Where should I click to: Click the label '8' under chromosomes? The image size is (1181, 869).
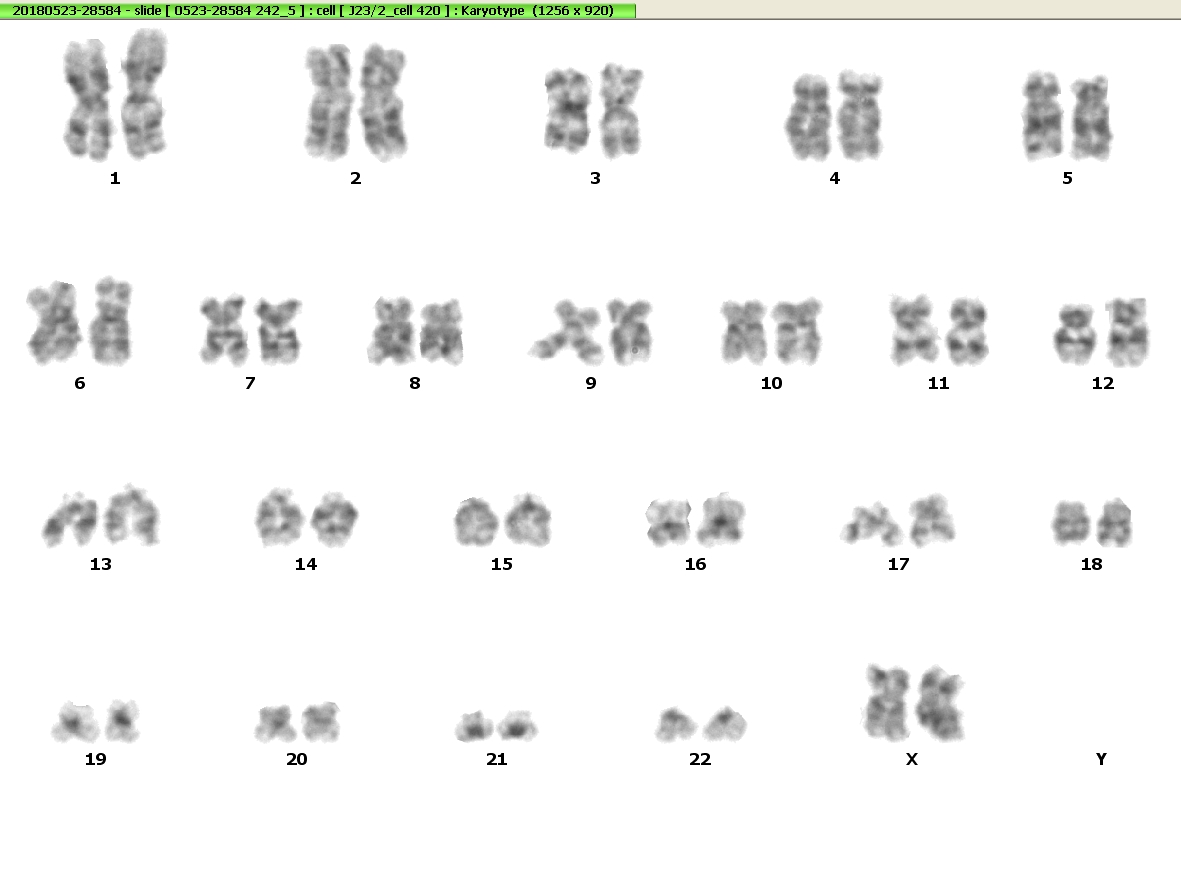tap(415, 383)
